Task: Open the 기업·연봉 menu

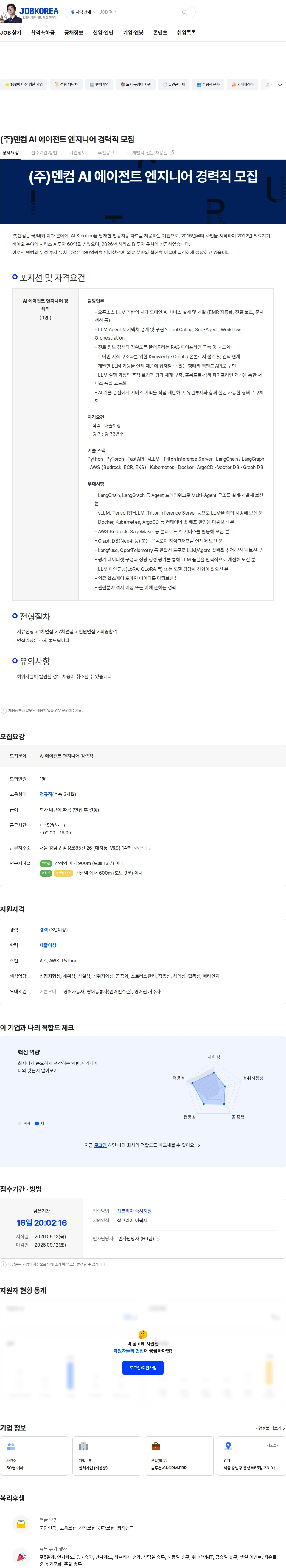Action: click(x=133, y=33)
